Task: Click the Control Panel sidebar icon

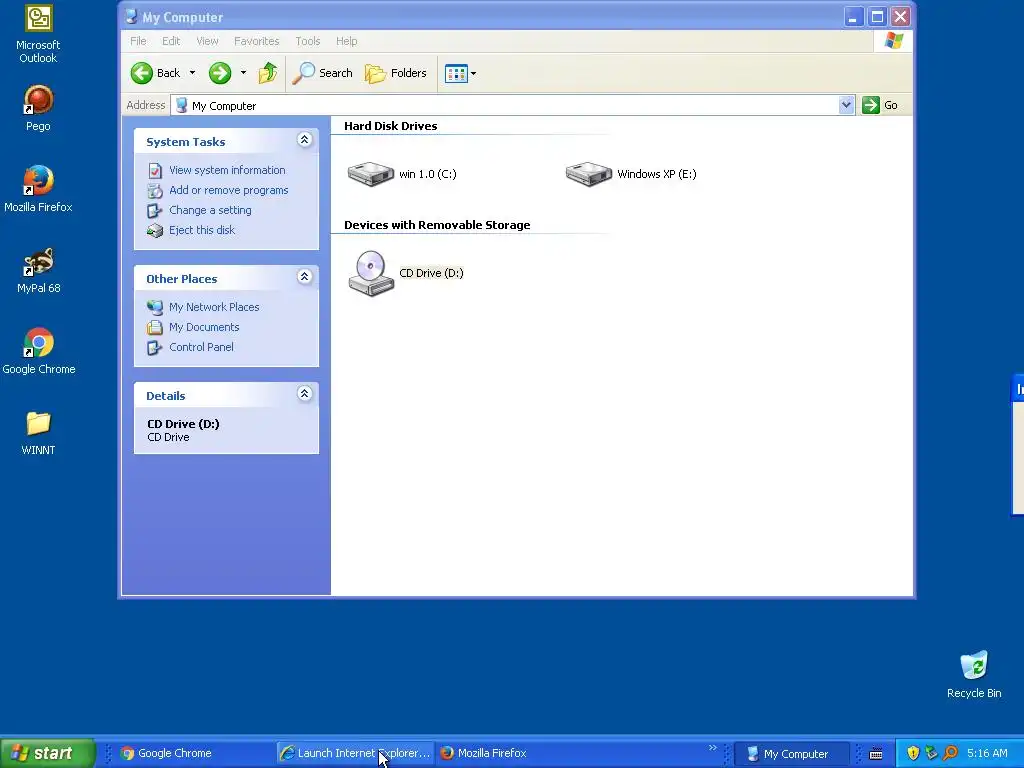Action: click(155, 347)
